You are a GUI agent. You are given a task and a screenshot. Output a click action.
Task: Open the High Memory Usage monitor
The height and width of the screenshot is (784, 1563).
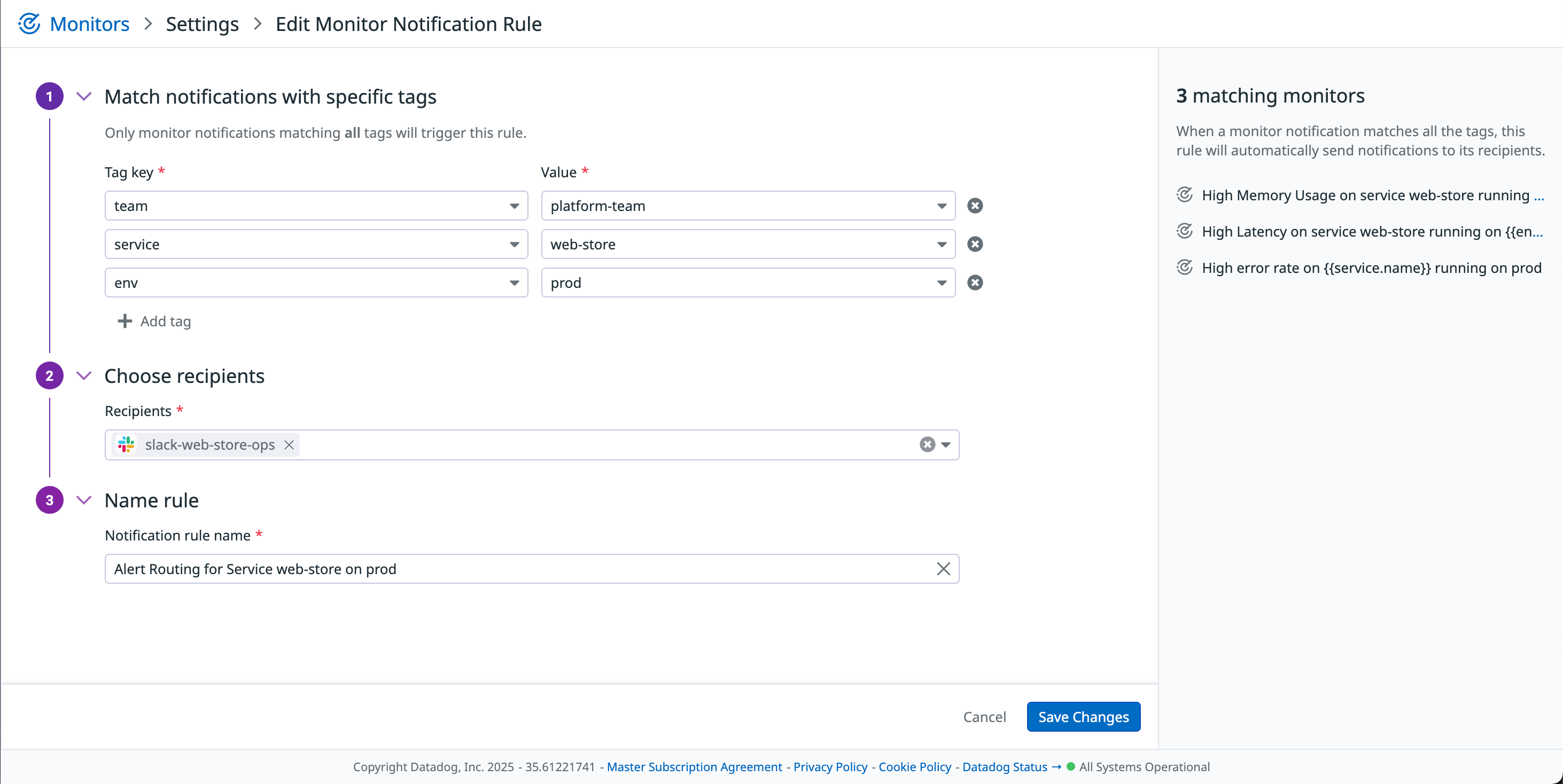1365,195
